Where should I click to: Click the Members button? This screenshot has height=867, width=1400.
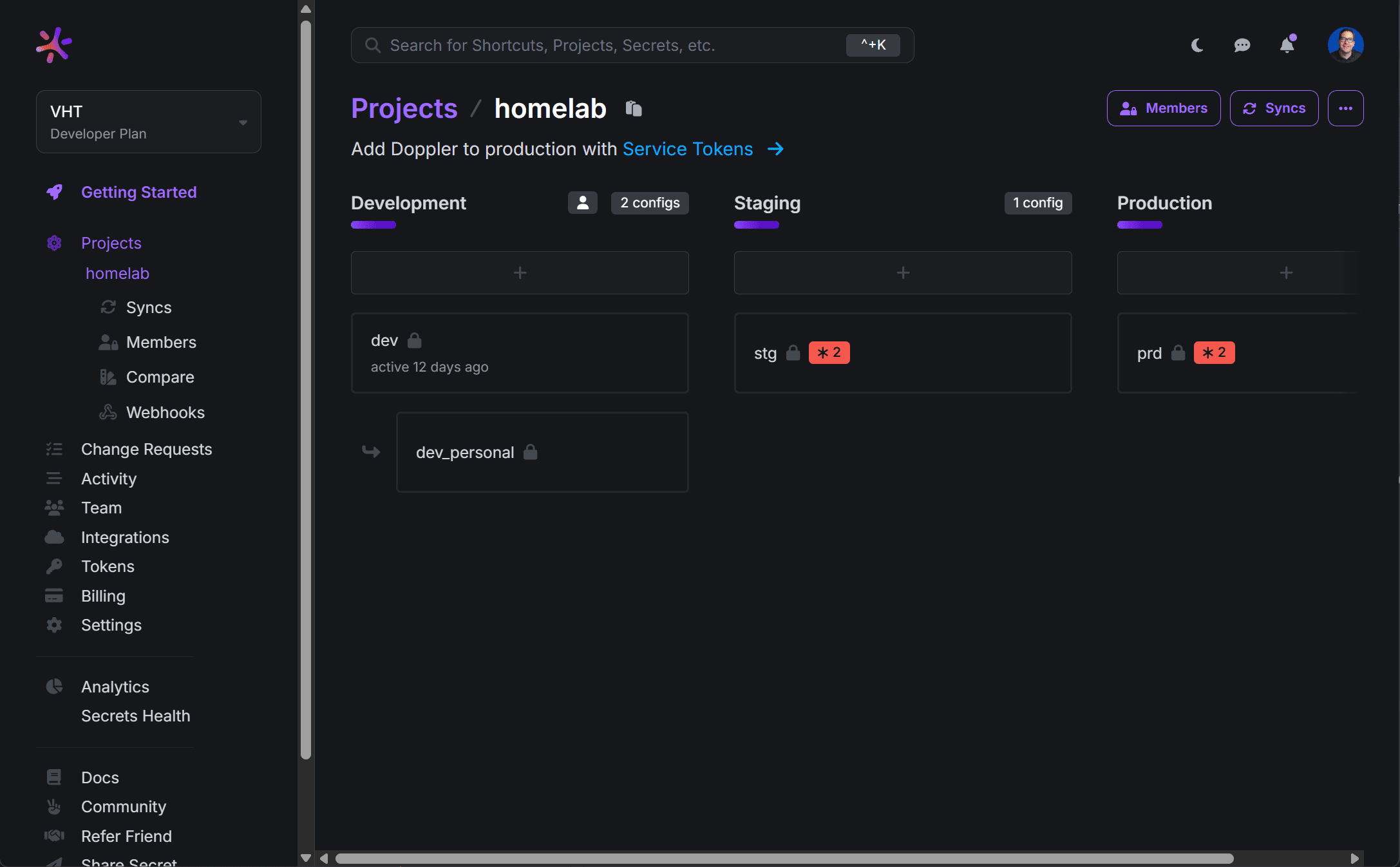point(1163,108)
